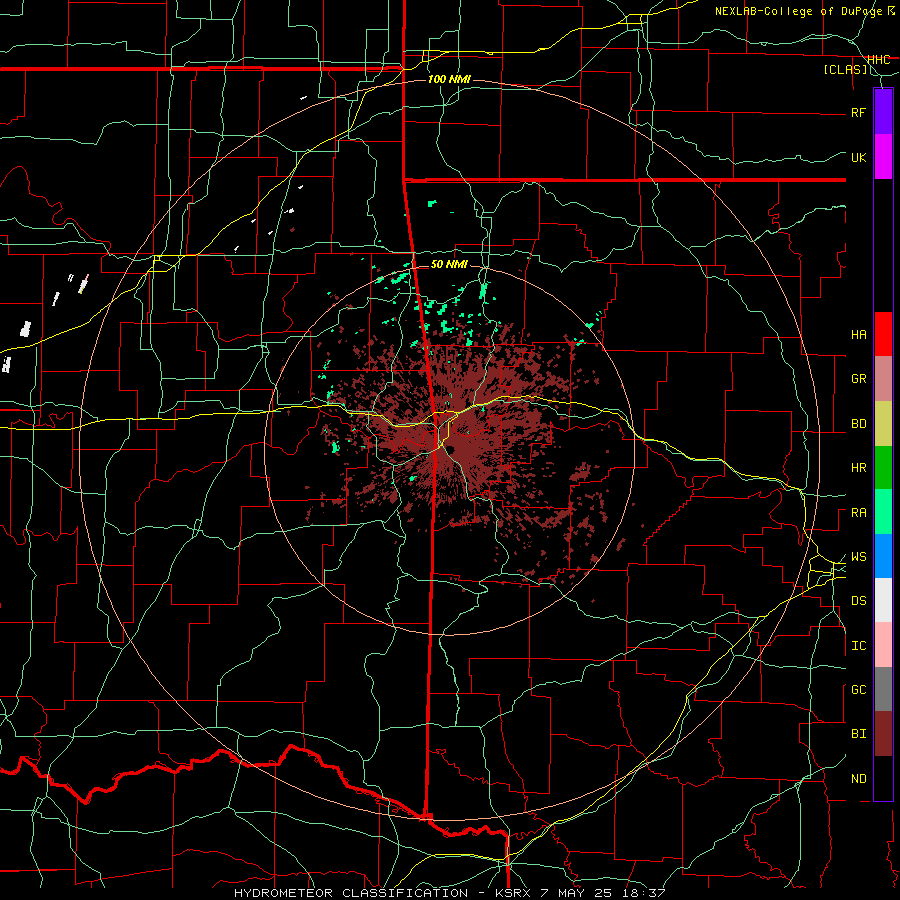This screenshot has width=900, height=900.
Task: Click the UK legend label
Action: click(x=858, y=157)
